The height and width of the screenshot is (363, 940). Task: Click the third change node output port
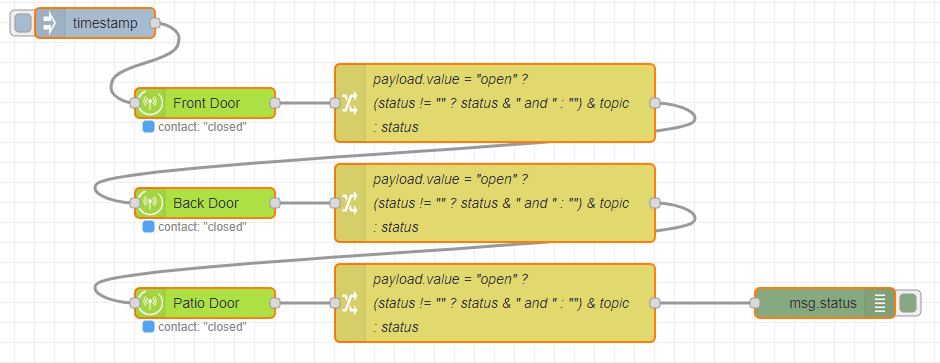(655, 303)
